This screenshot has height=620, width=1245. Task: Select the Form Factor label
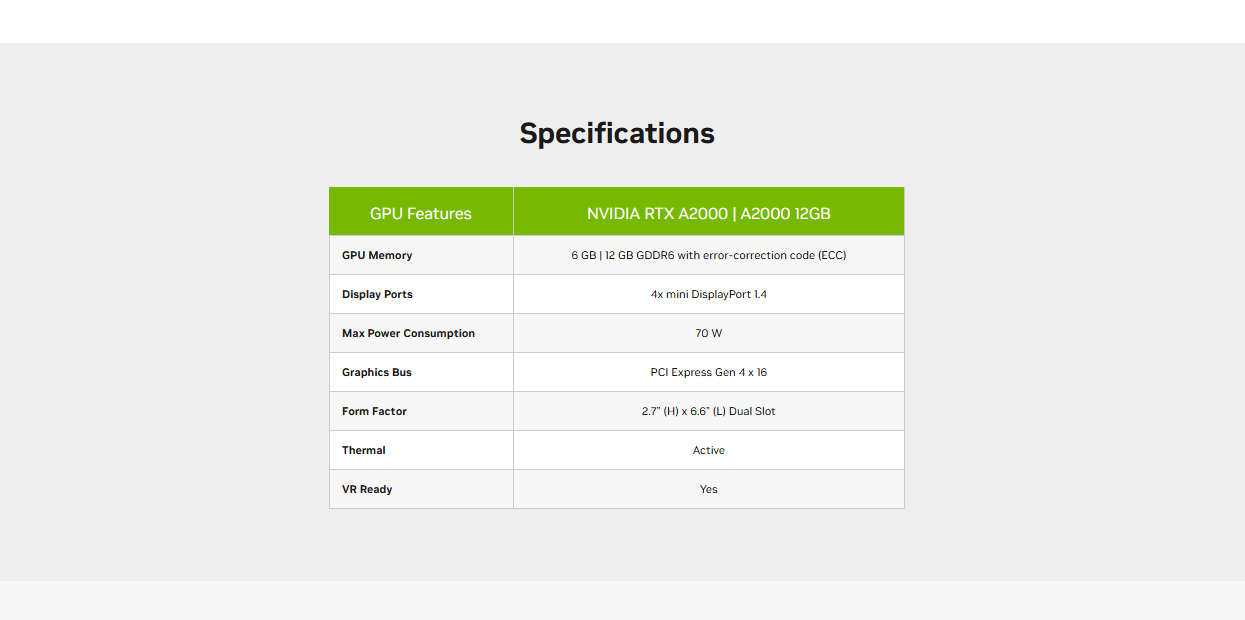point(374,411)
